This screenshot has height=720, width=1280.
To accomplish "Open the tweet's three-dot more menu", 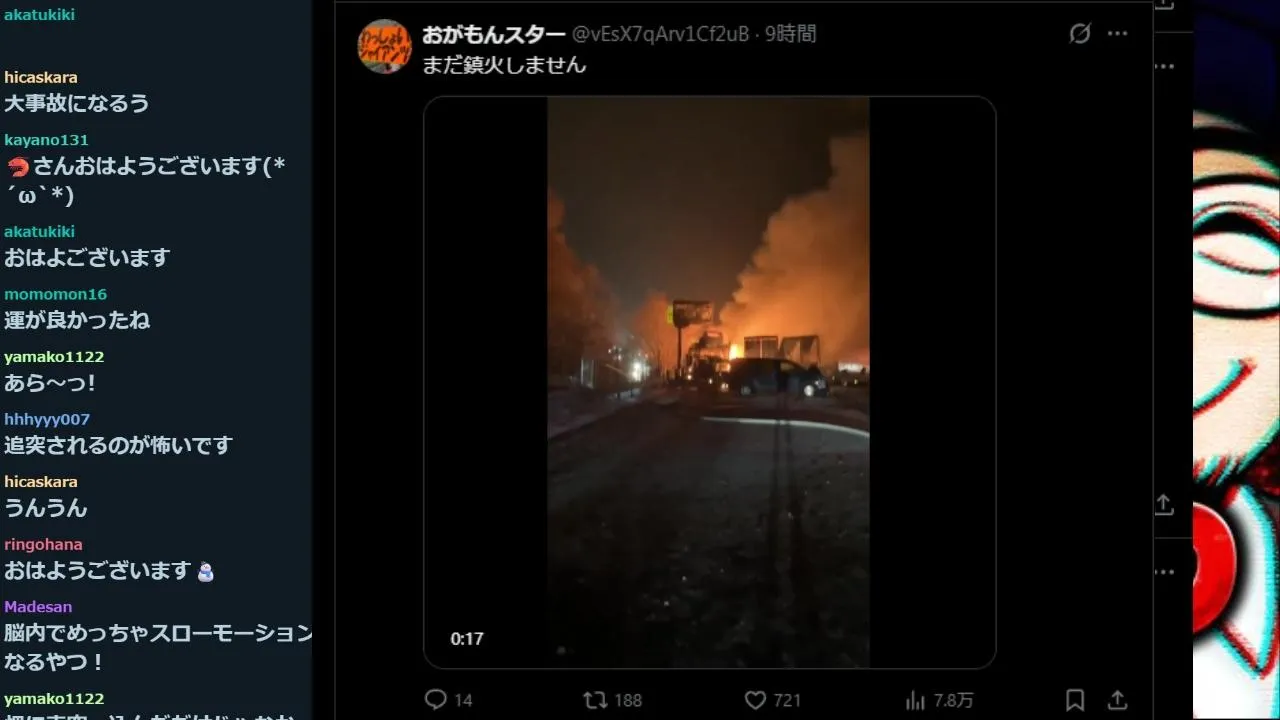I will 1118,33.
